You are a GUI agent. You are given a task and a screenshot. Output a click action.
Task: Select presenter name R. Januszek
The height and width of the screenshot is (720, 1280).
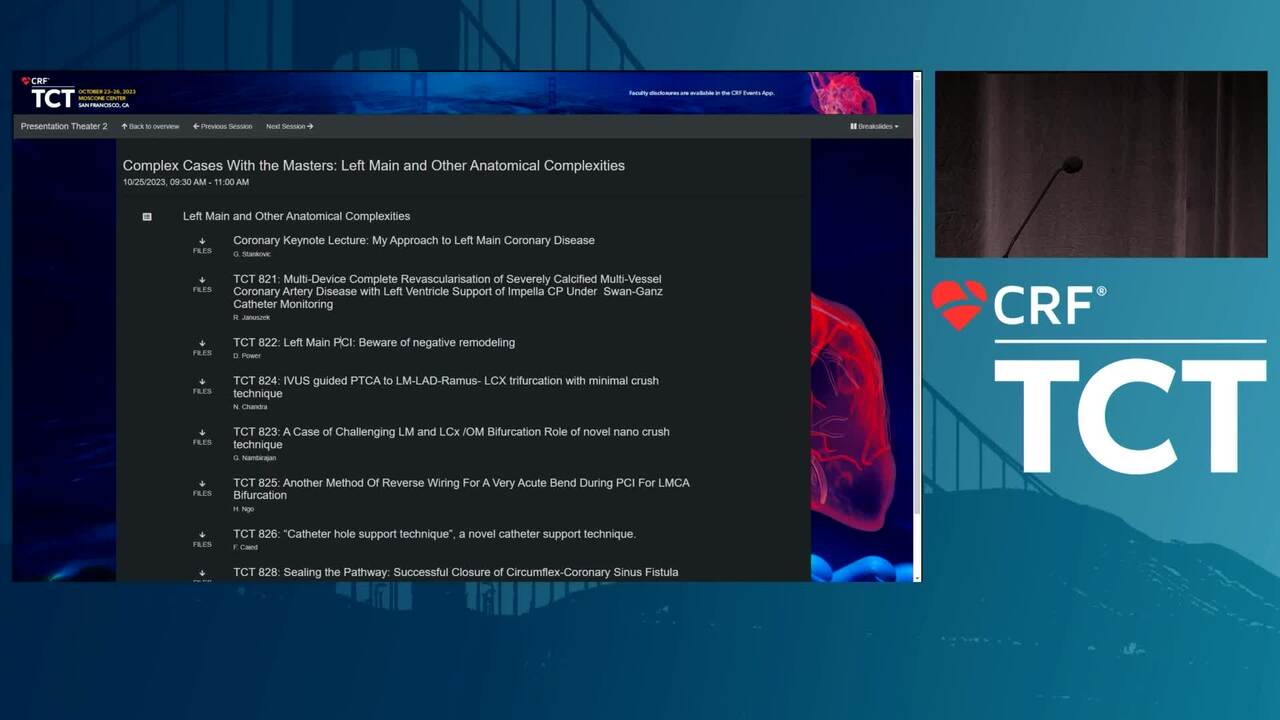252,317
